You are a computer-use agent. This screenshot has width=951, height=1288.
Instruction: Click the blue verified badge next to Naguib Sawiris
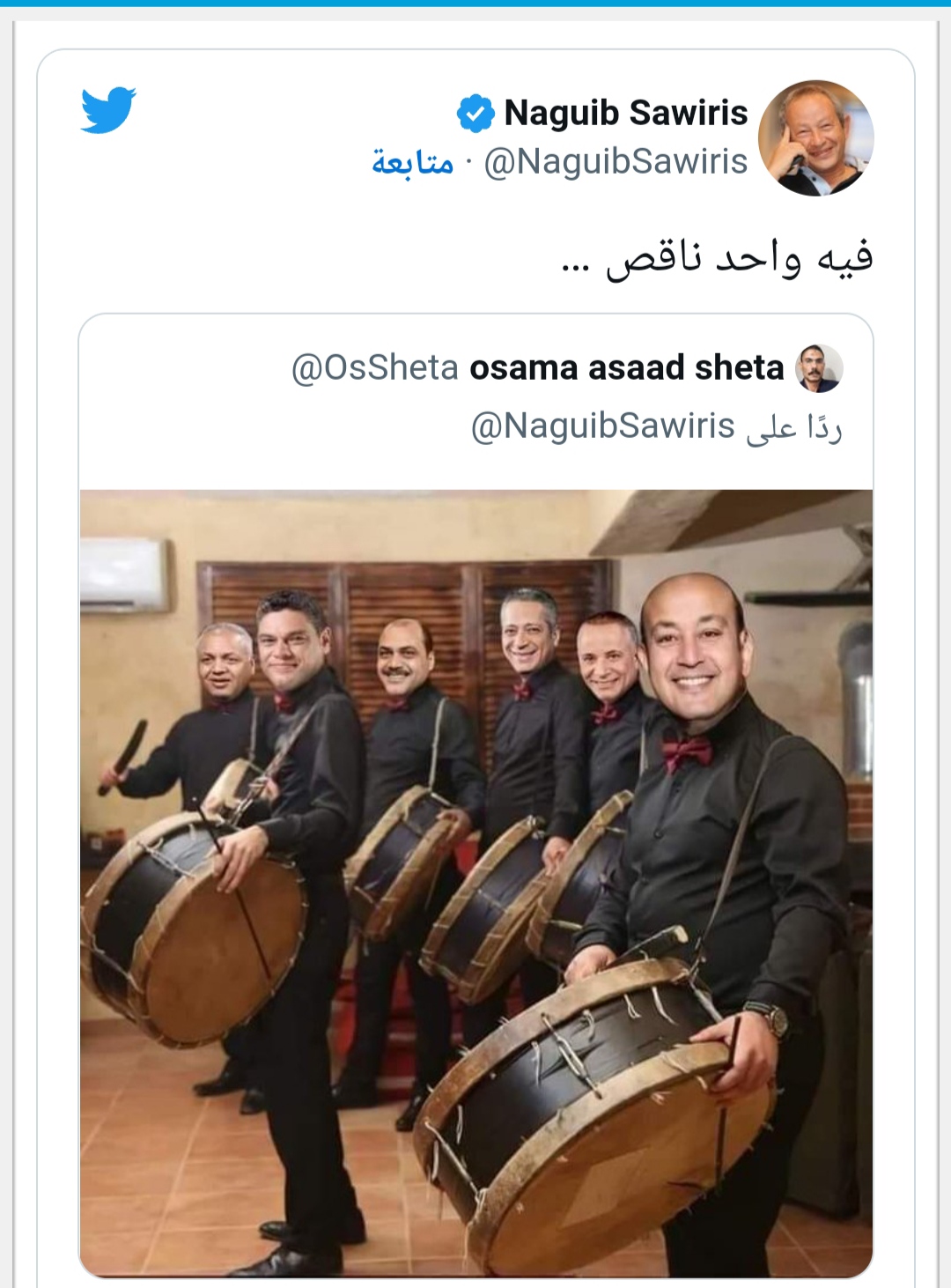(x=475, y=114)
